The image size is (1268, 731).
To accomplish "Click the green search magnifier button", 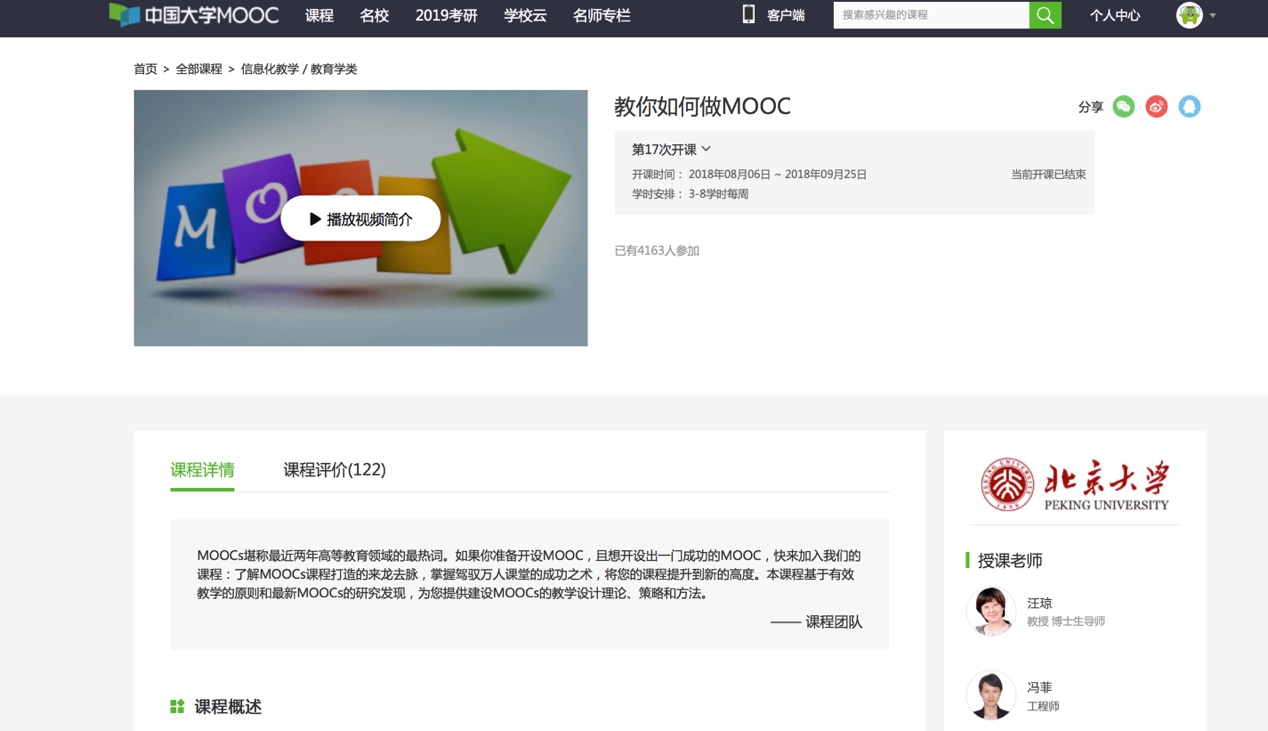I will coord(1045,15).
